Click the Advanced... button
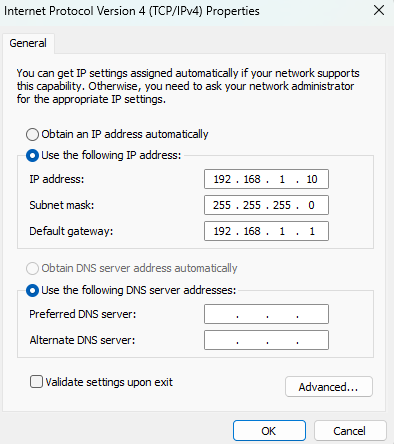This screenshot has width=394, height=444. point(329,387)
